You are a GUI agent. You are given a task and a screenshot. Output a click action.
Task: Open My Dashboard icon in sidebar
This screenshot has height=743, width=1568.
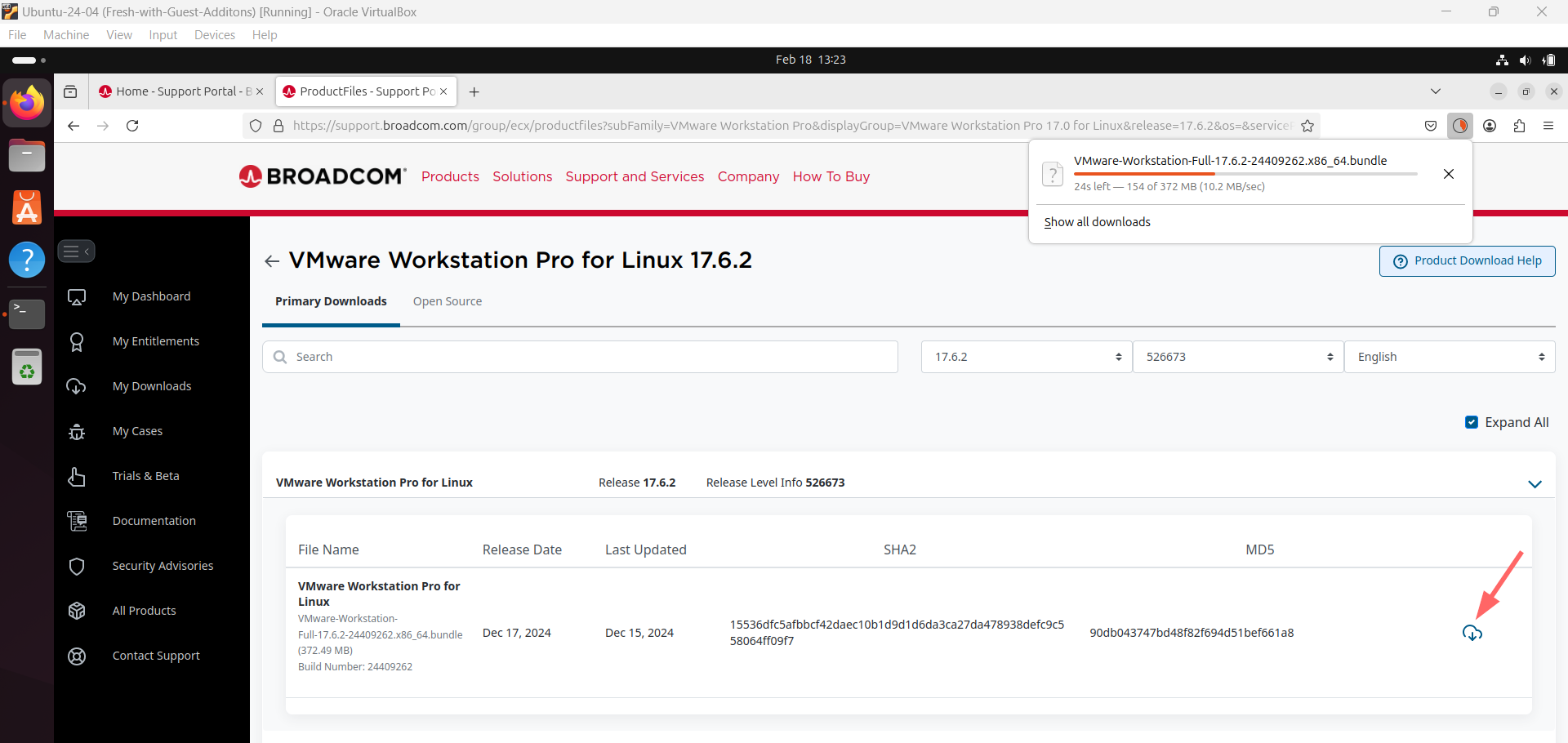pyautogui.click(x=77, y=297)
